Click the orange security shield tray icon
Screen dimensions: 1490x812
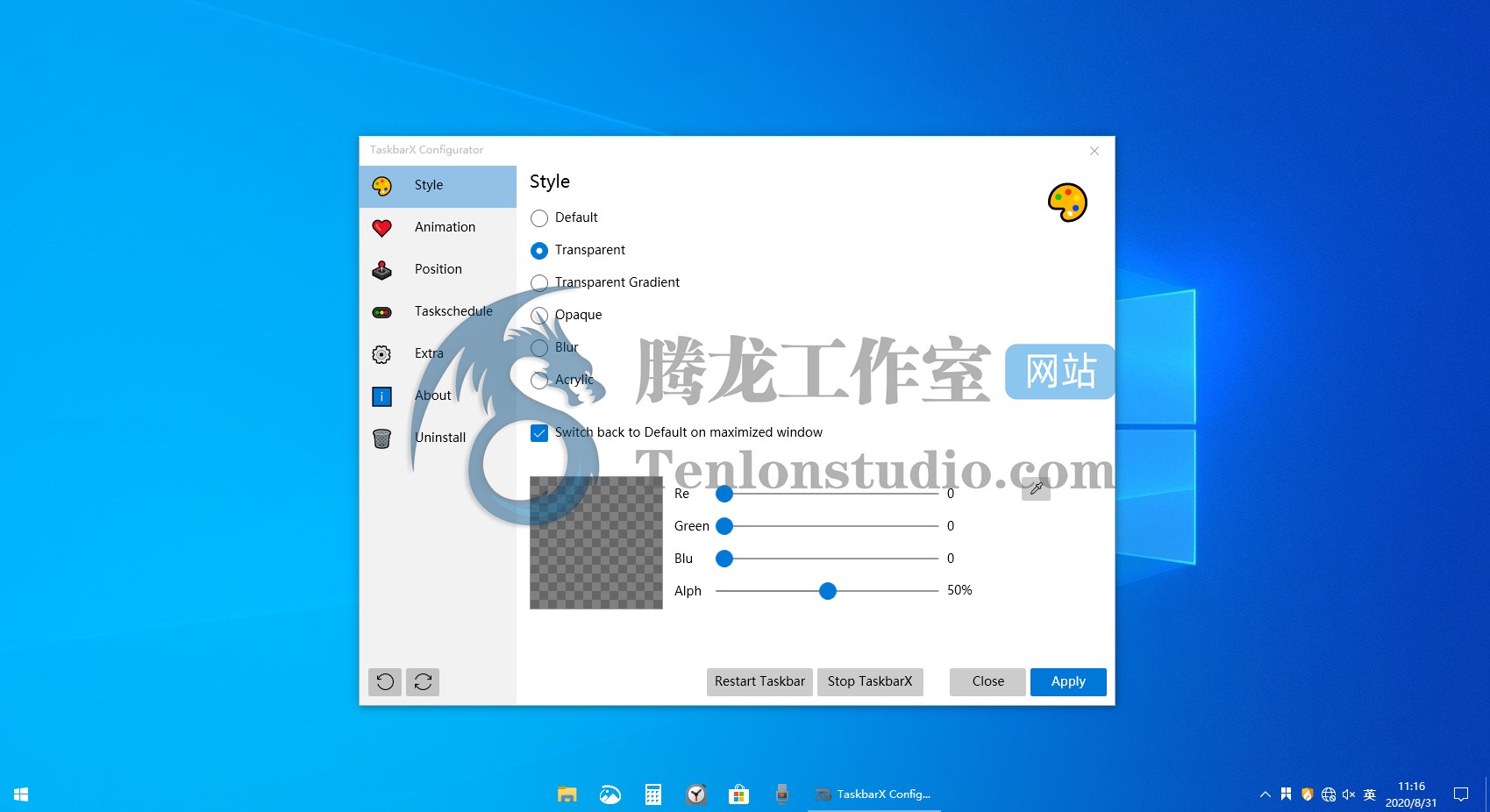tap(1307, 794)
